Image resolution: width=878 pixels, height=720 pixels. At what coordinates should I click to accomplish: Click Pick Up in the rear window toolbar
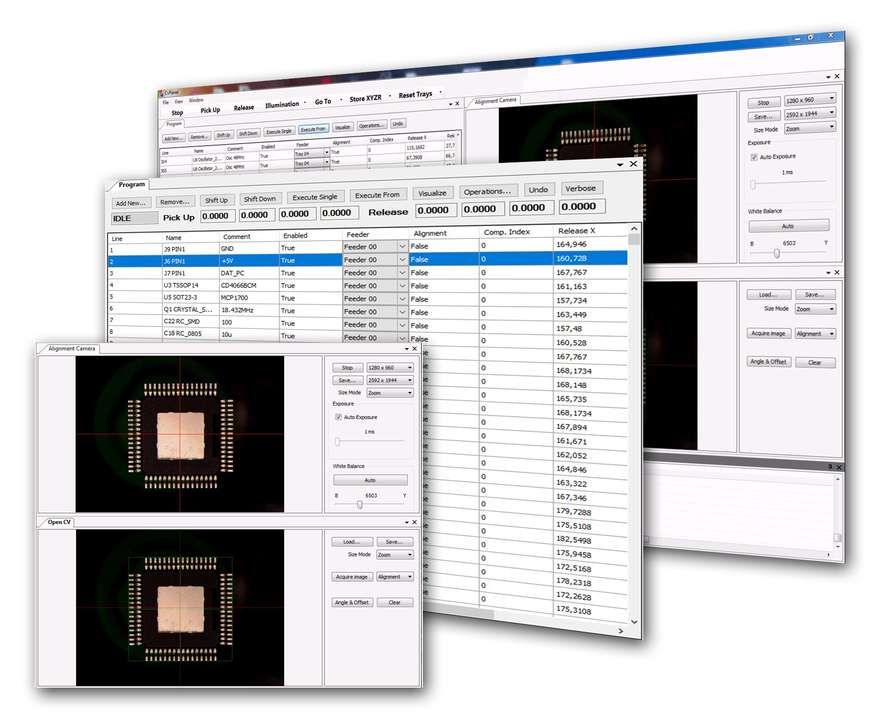coord(210,110)
